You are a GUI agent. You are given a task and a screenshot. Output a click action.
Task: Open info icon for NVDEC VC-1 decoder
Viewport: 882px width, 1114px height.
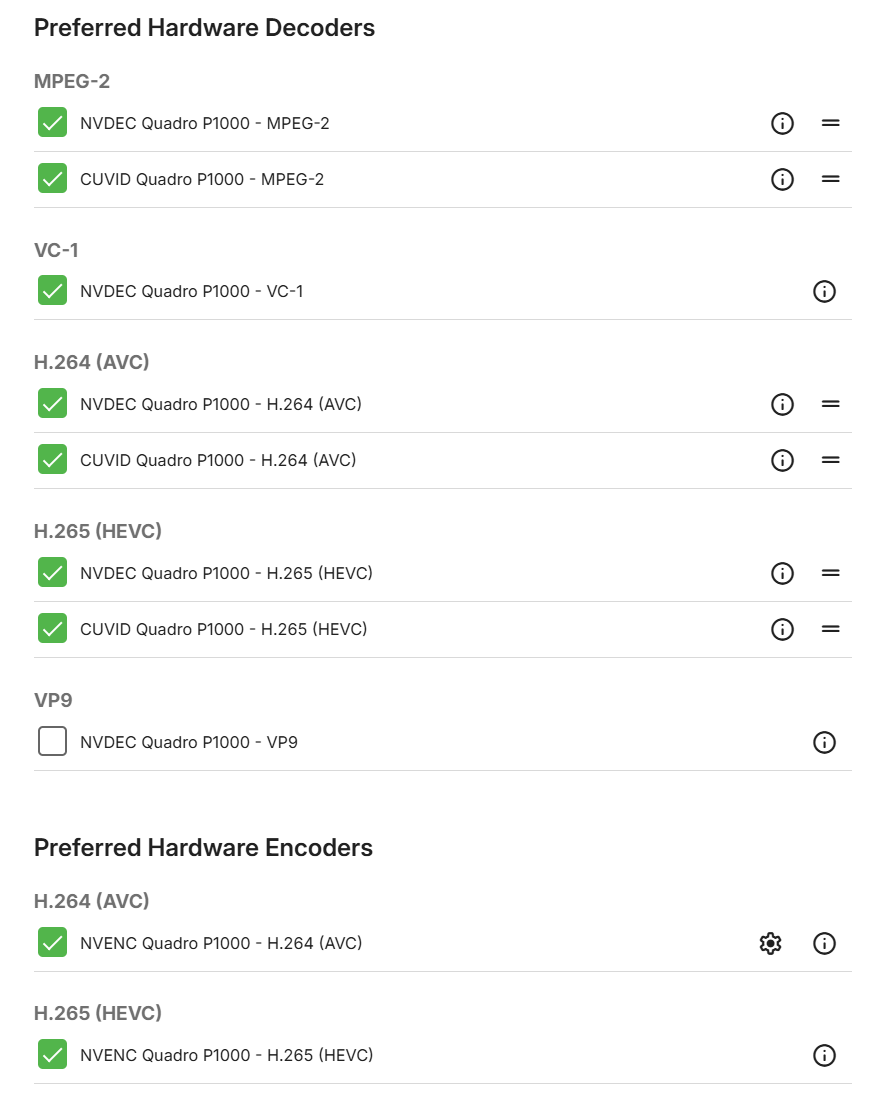(824, 291)
